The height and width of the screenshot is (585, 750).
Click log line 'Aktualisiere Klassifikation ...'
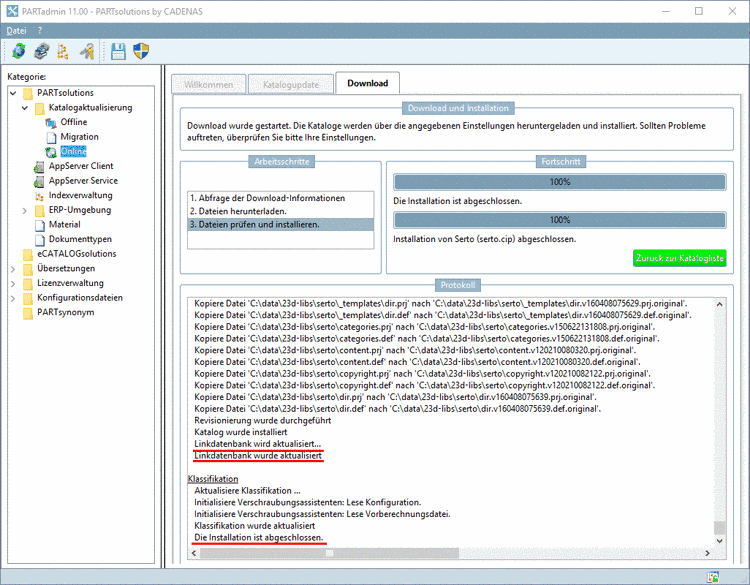[247, 491]
